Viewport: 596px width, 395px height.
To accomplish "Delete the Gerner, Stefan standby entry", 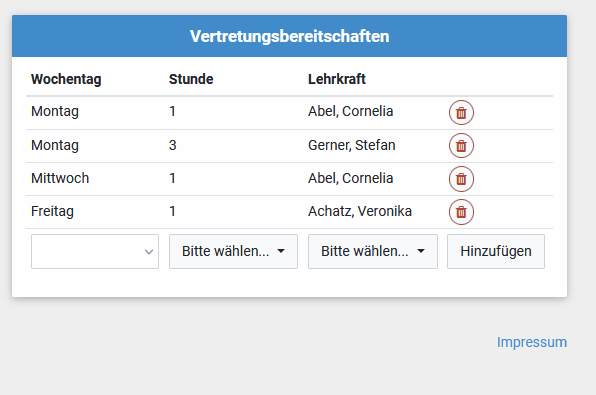I will coord(461,146).
